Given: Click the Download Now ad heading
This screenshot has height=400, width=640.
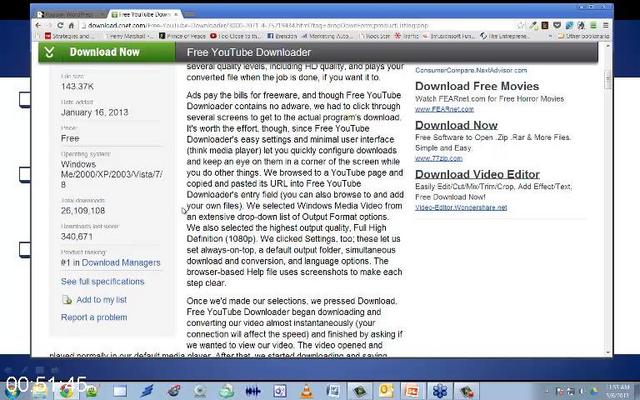Looking at the screenshot, I should 456,125.
